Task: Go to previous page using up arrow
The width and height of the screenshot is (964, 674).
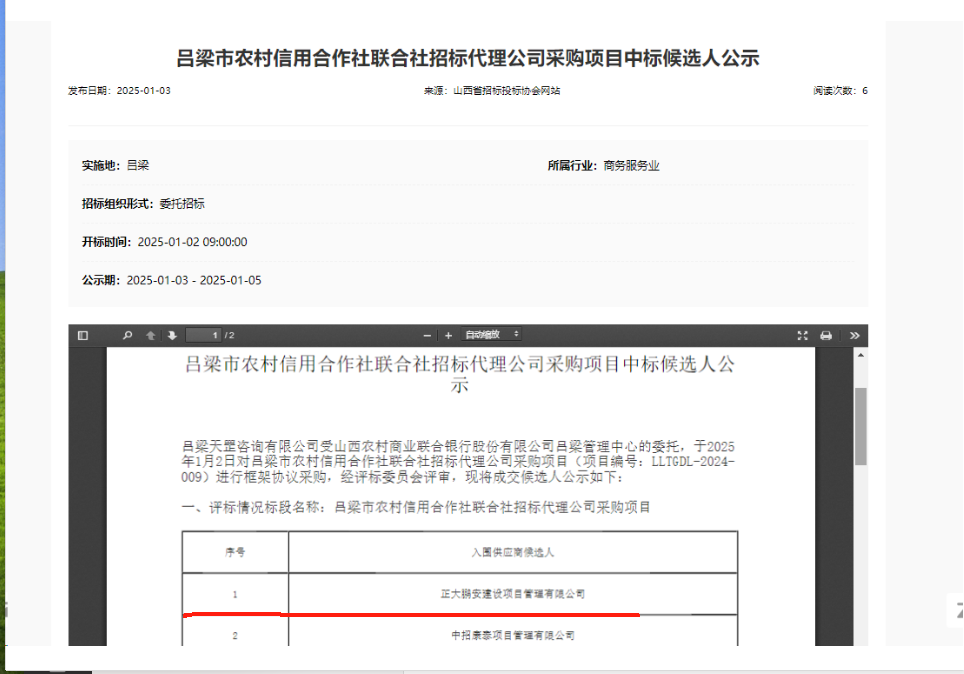Action: point(151,335)
